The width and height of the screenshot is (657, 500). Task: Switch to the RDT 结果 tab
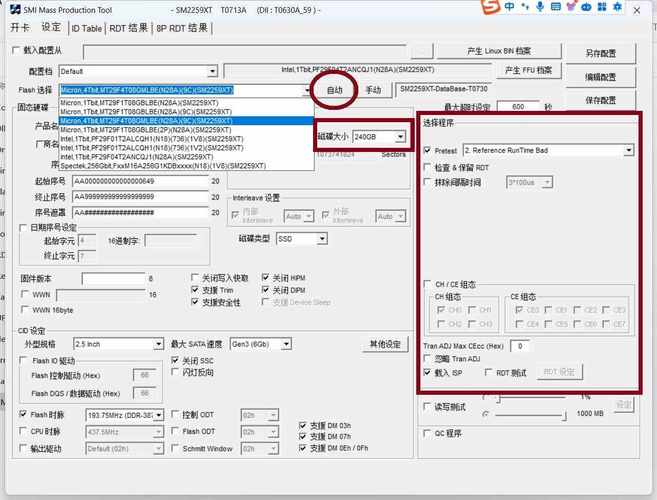click(x=129, y=28)
